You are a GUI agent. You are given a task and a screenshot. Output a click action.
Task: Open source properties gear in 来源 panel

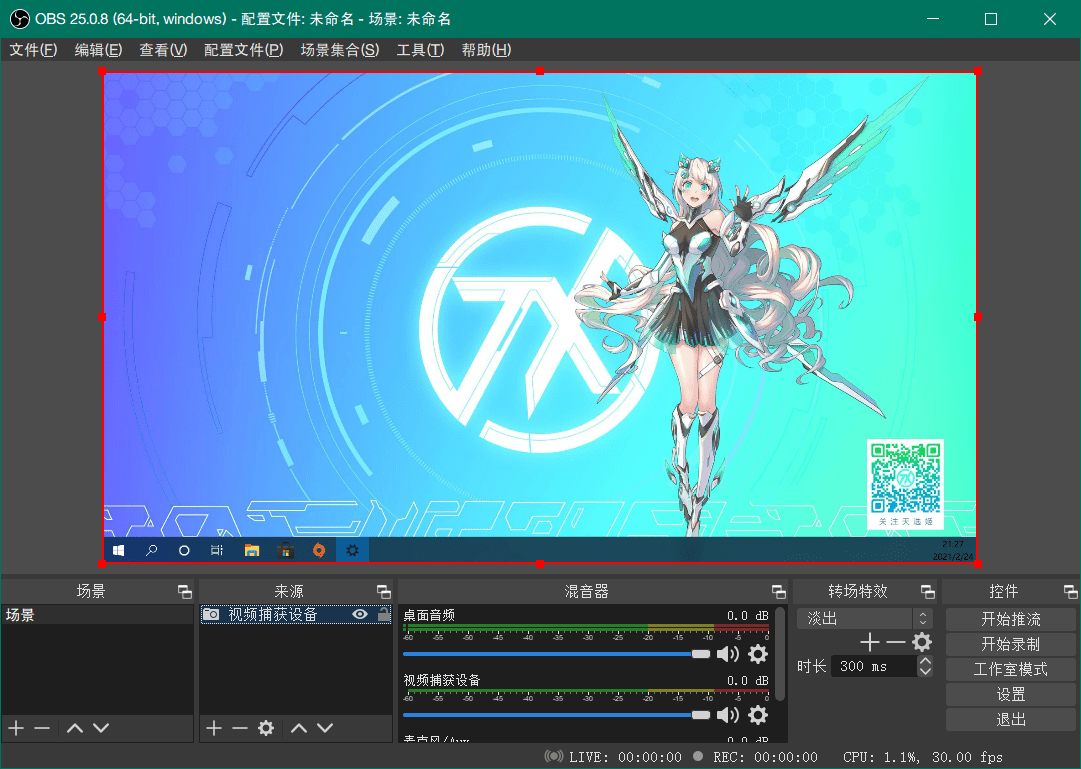266,728
